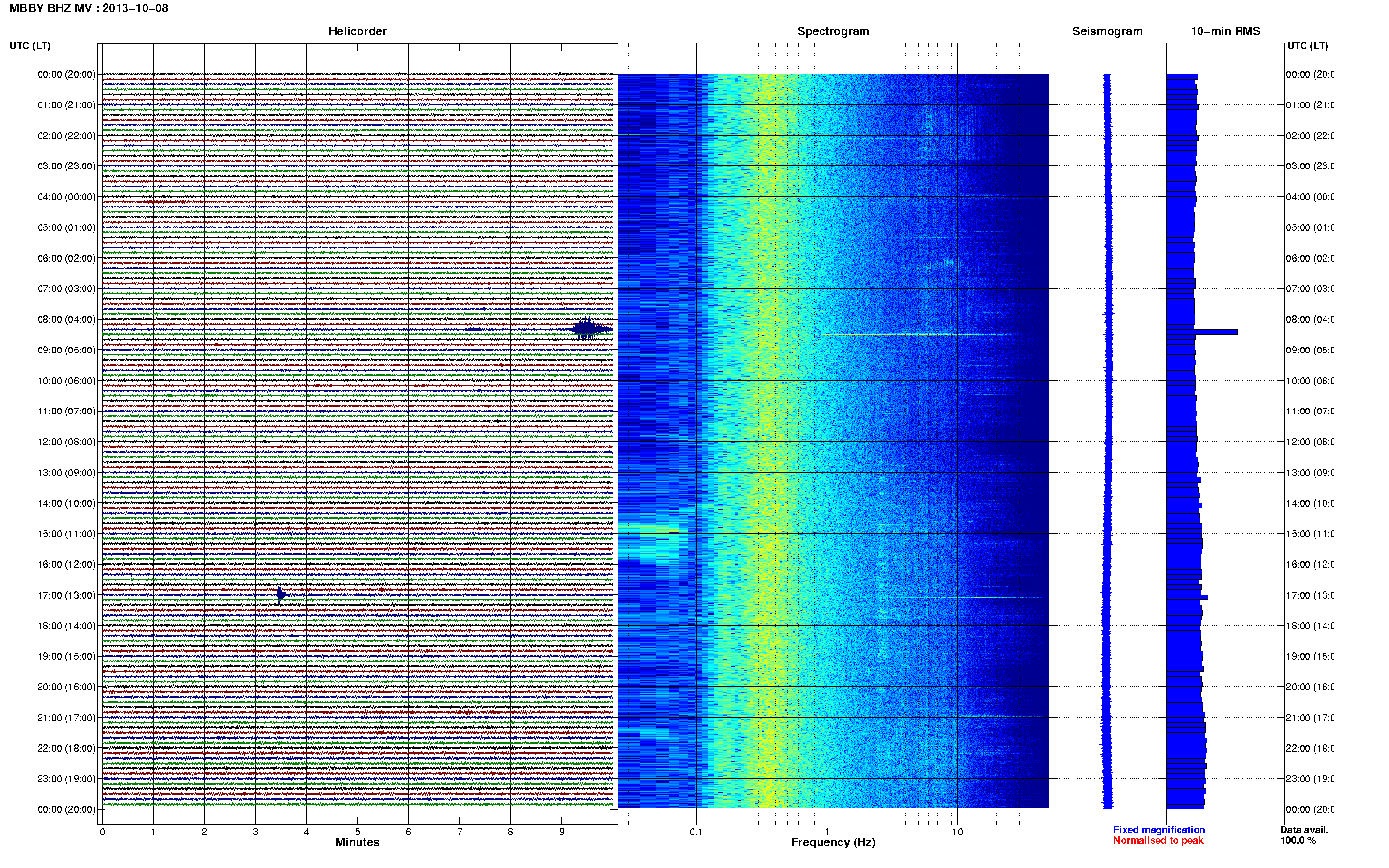
Task: Click the right UTC (LT) axis header
Action: tap(1307, 46)
